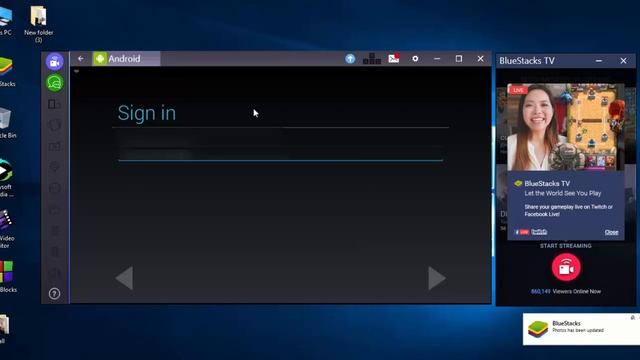Minimize the BlueStacks Android window
This screenshot has width=640, height=360.
tap(437, 59)
